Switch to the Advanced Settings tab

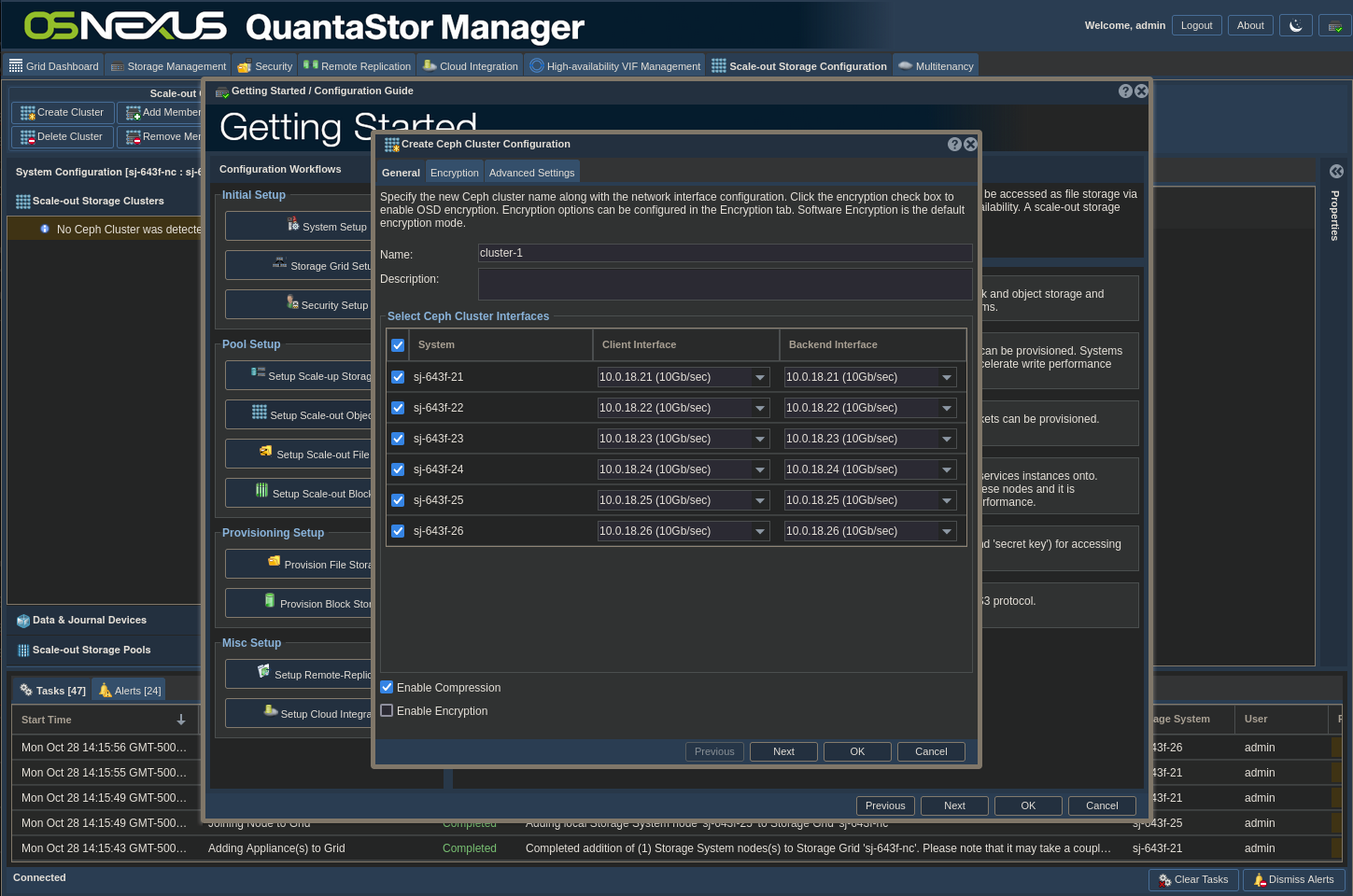[531, 173]
